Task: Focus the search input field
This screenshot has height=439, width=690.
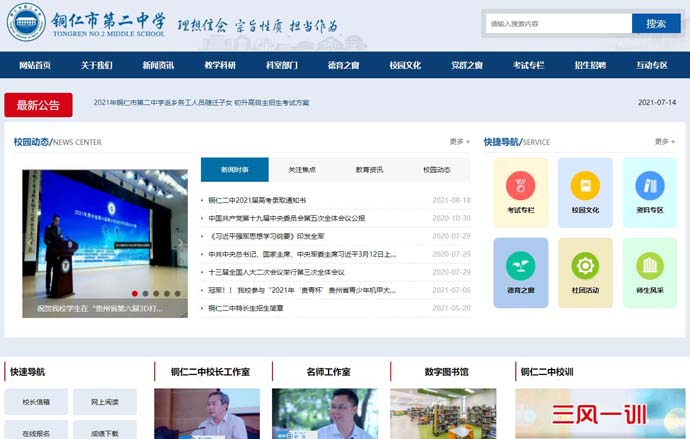Action: 558,23
